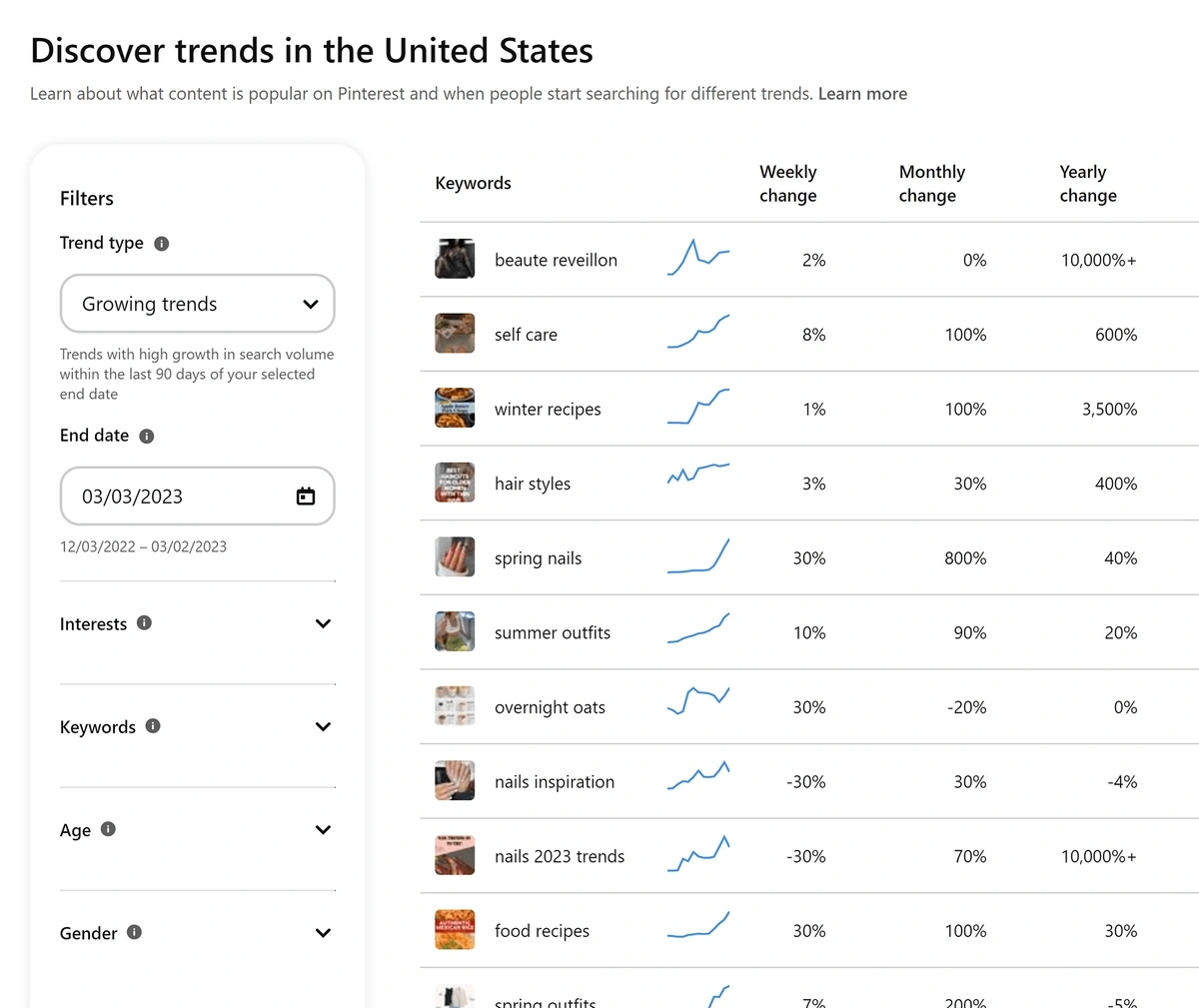Screen dimensions: 1199x1008
Task: Click the Trend type info icon
Action: [x=162, y=243]
